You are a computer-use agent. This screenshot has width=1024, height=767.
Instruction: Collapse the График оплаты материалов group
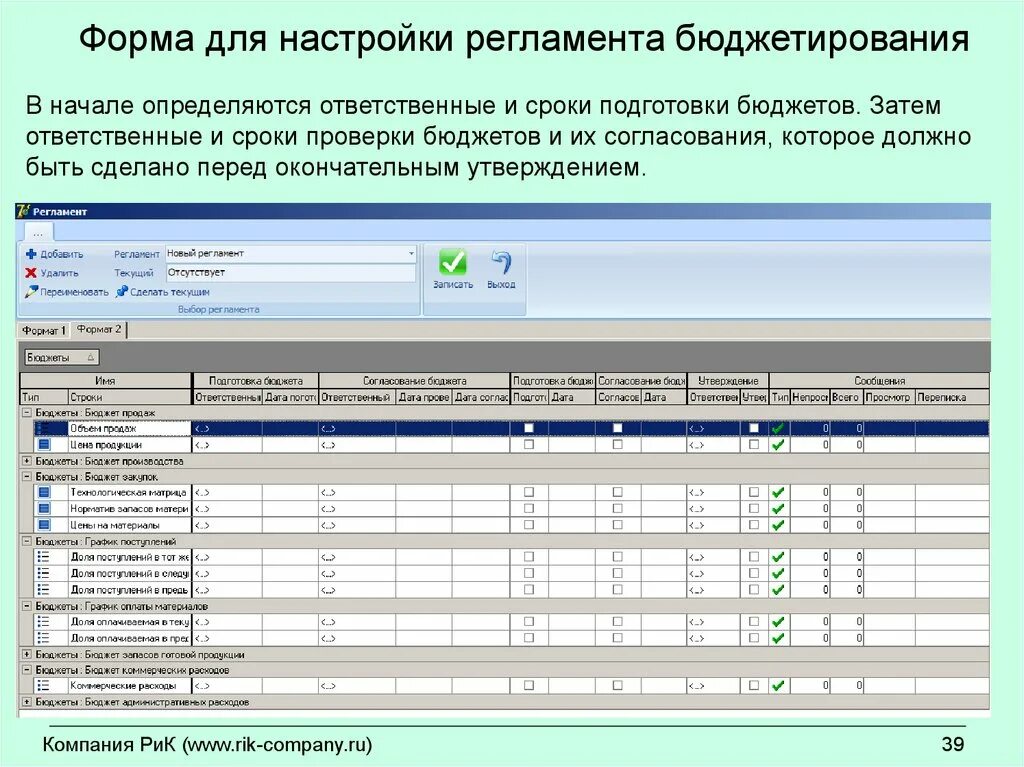click(27, 606)
